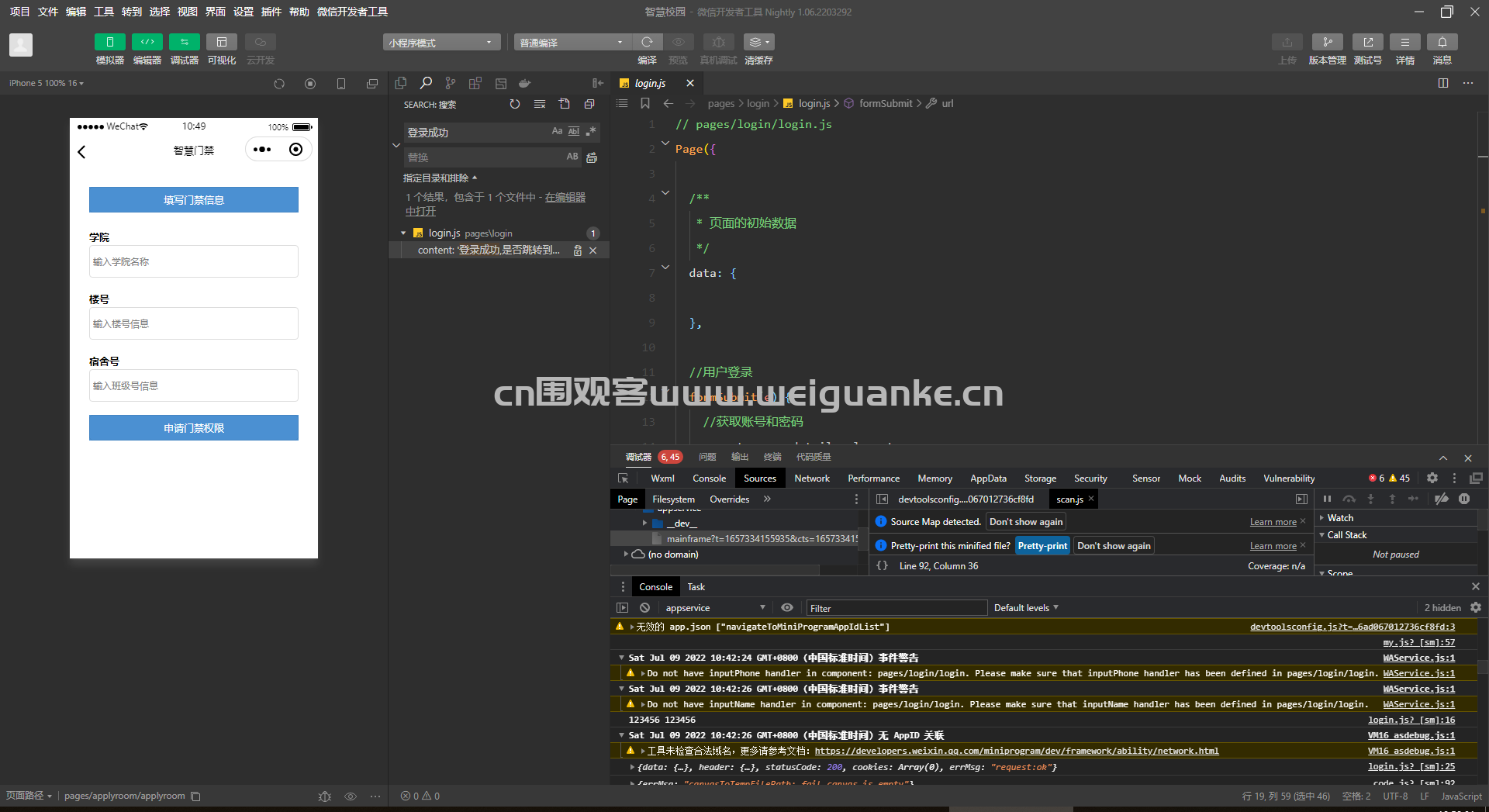Dismiss the content search result row
1489x812 pixels.
click(x=593, y=251)
